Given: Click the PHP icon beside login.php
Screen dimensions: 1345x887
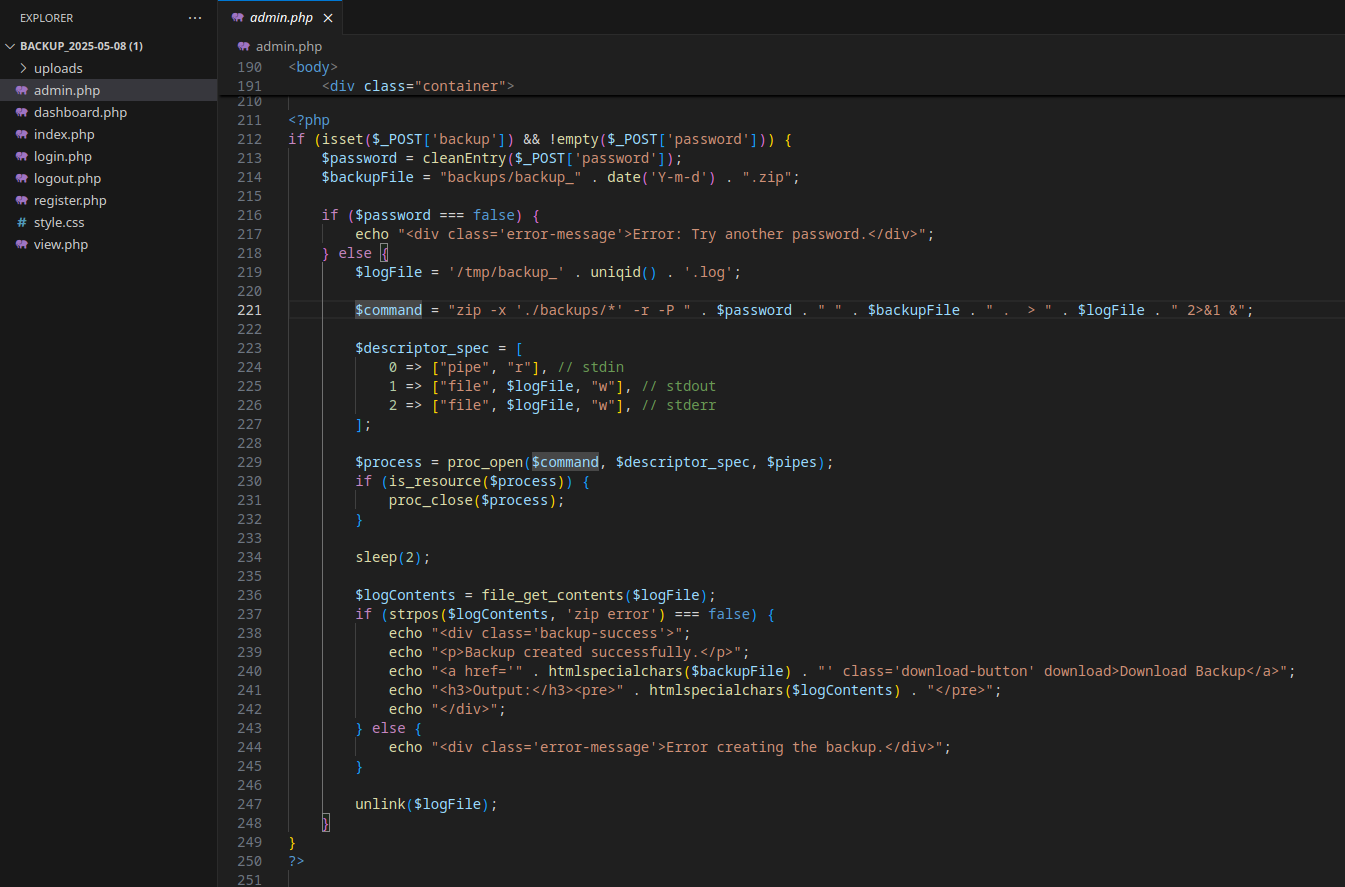Looking at the screenshot, I should tap(22, 156).
